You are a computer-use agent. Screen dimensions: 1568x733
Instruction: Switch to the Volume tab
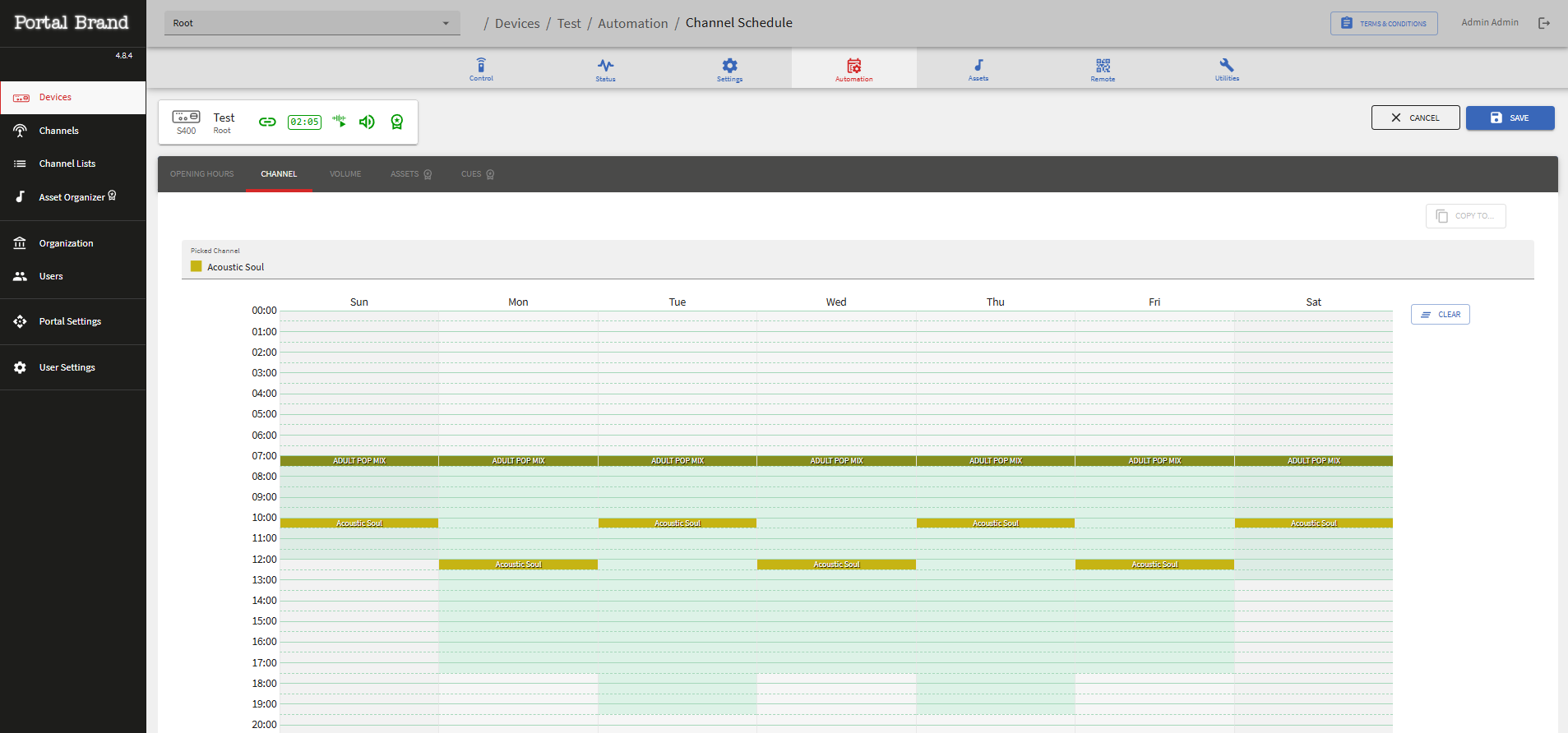345,174
